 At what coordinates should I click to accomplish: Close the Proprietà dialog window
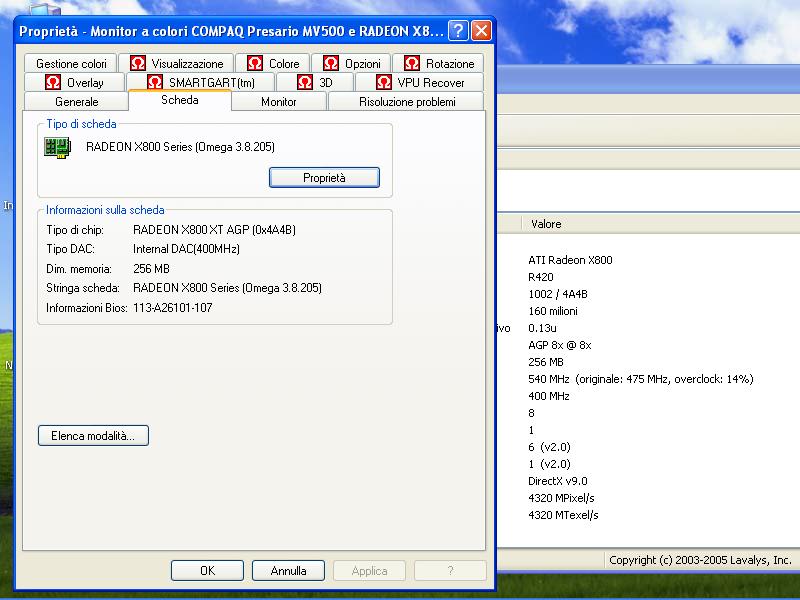click(x=482, y=31)
